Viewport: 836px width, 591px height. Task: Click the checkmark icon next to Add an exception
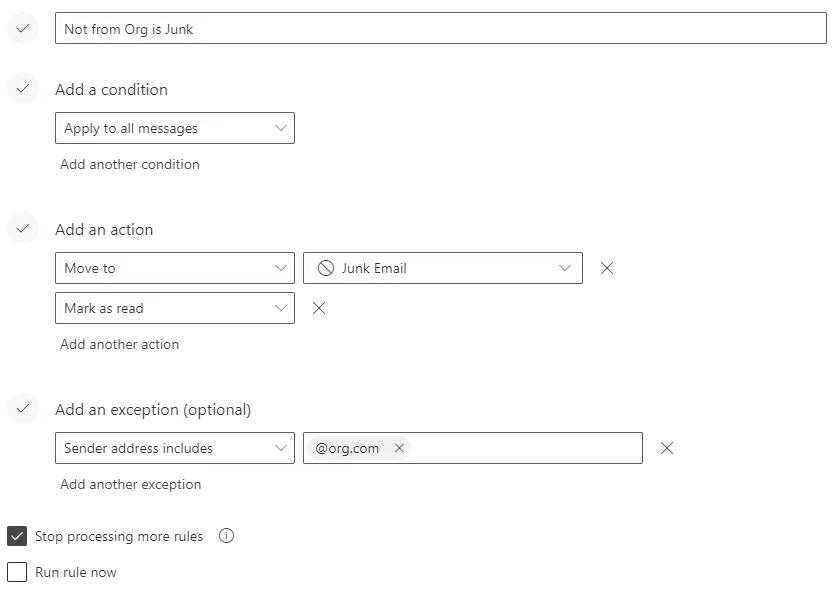(x=22, y=409)
